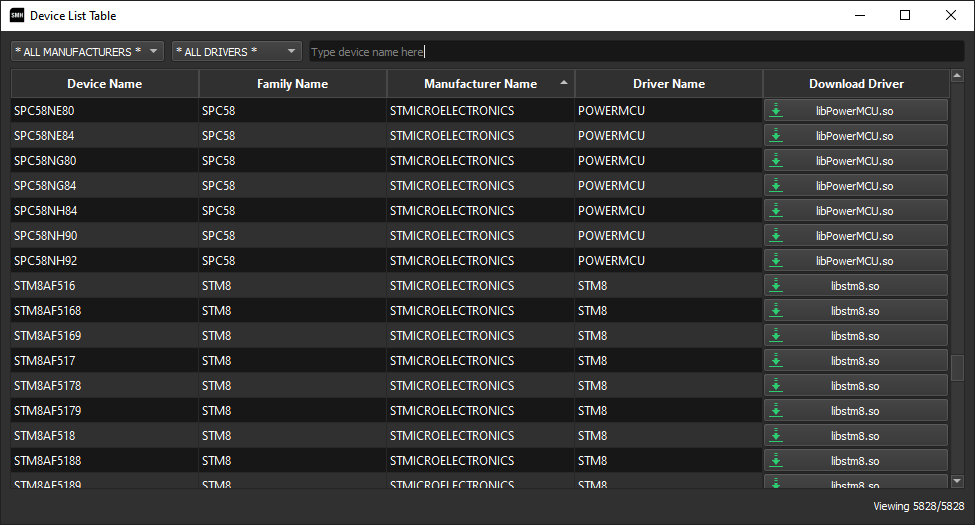Screen dimensions: 975x525
Task: Click STM8 family cell in STM8AF516 row
Action: [292, 286]
